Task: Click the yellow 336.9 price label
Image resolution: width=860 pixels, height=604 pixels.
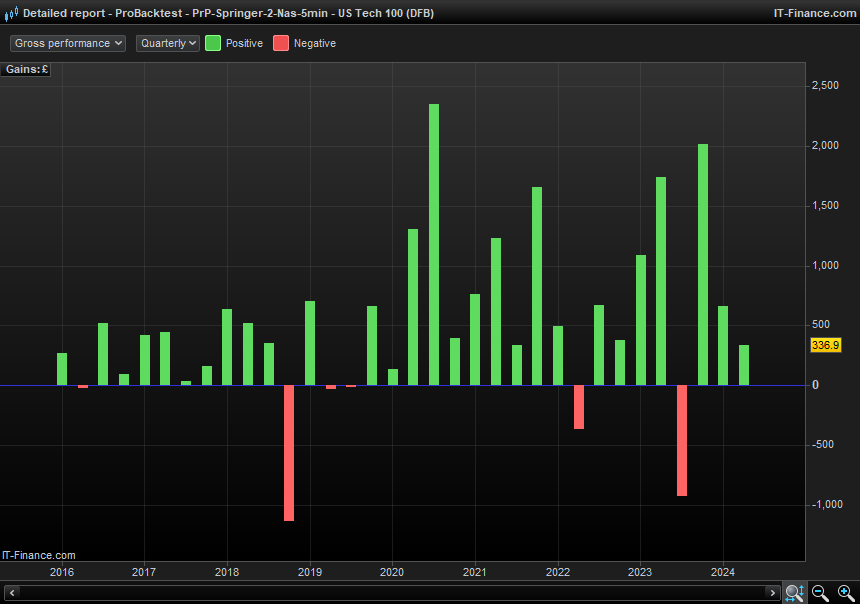Action: point(825,345)
